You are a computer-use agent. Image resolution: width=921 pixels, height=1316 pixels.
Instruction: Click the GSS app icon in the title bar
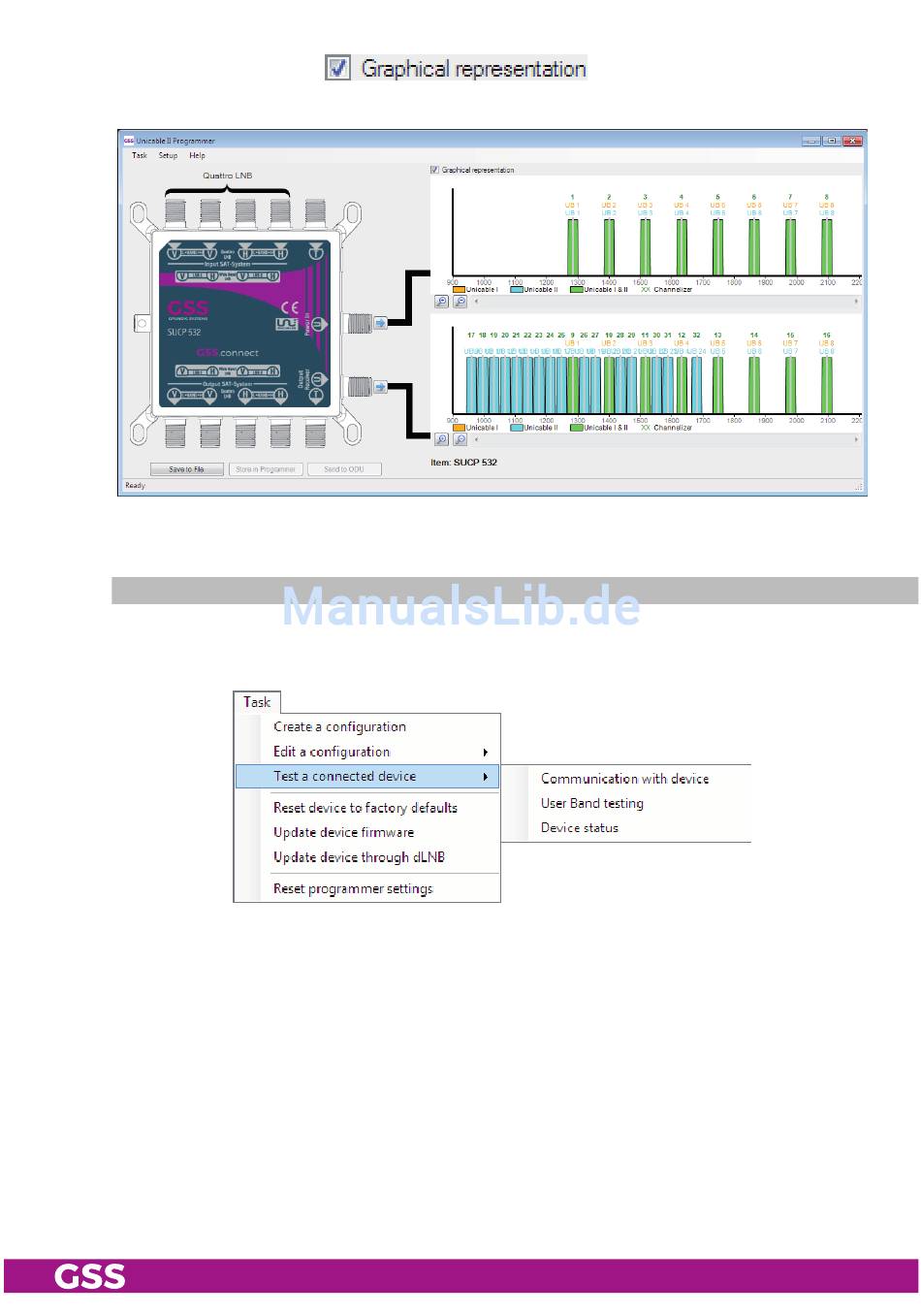click(x=128, y=141)
